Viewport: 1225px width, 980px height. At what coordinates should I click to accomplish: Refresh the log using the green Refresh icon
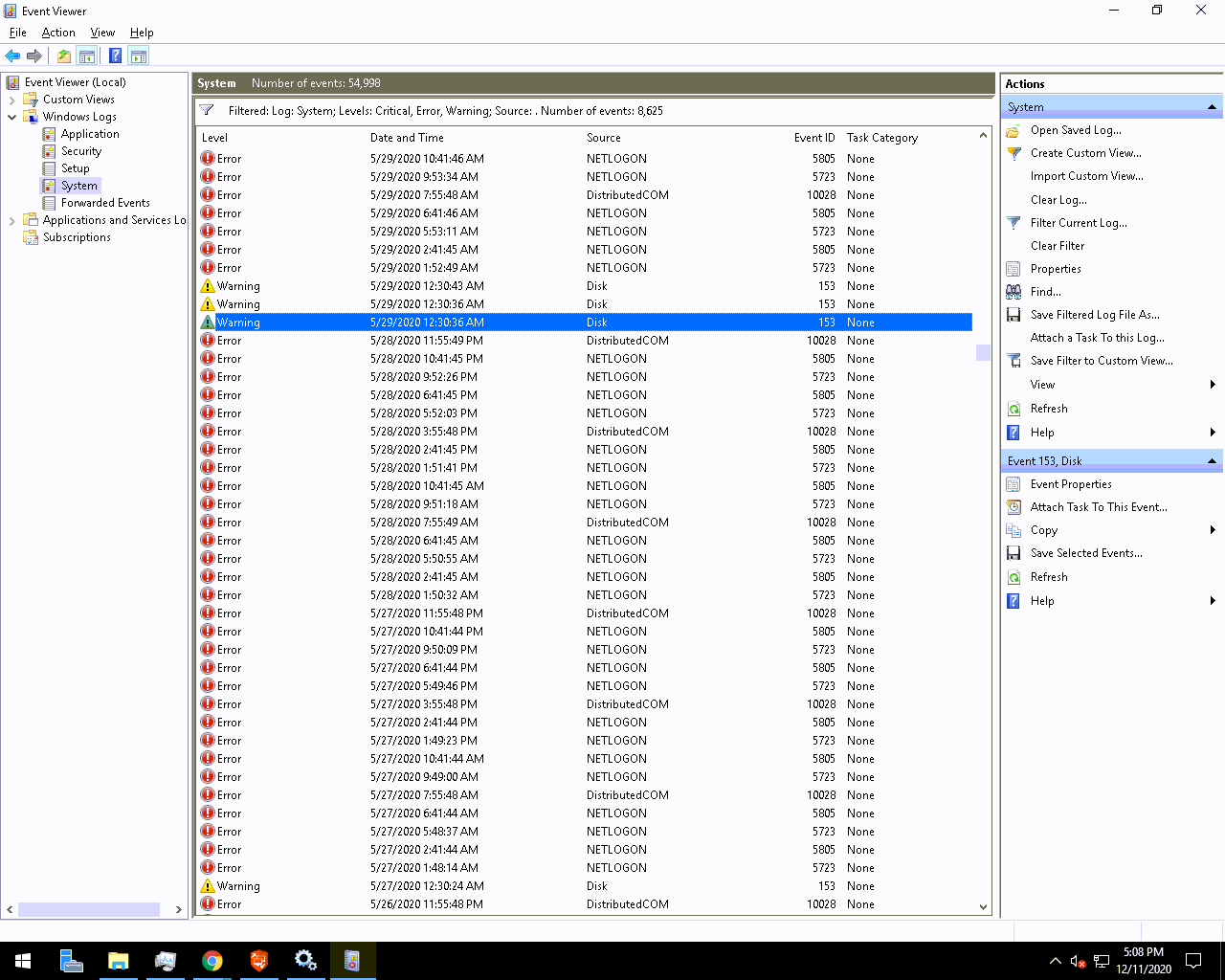coord(1013,408)
